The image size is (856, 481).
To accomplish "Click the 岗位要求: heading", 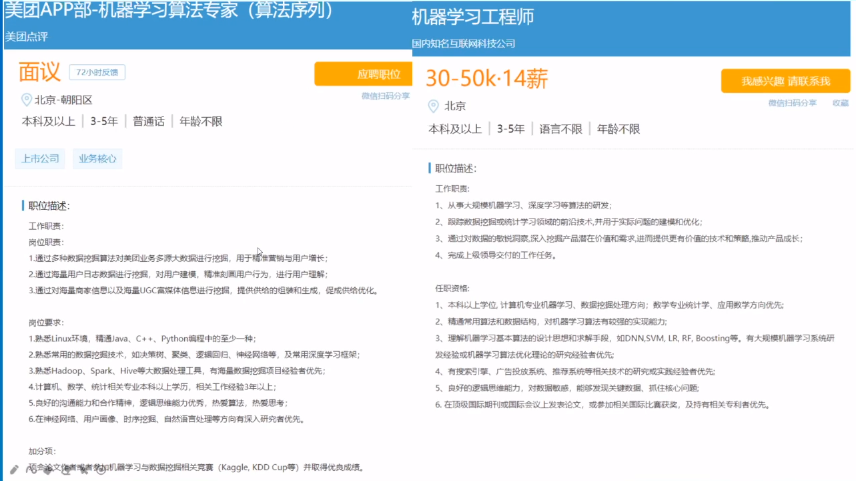I will pos(46,323).
